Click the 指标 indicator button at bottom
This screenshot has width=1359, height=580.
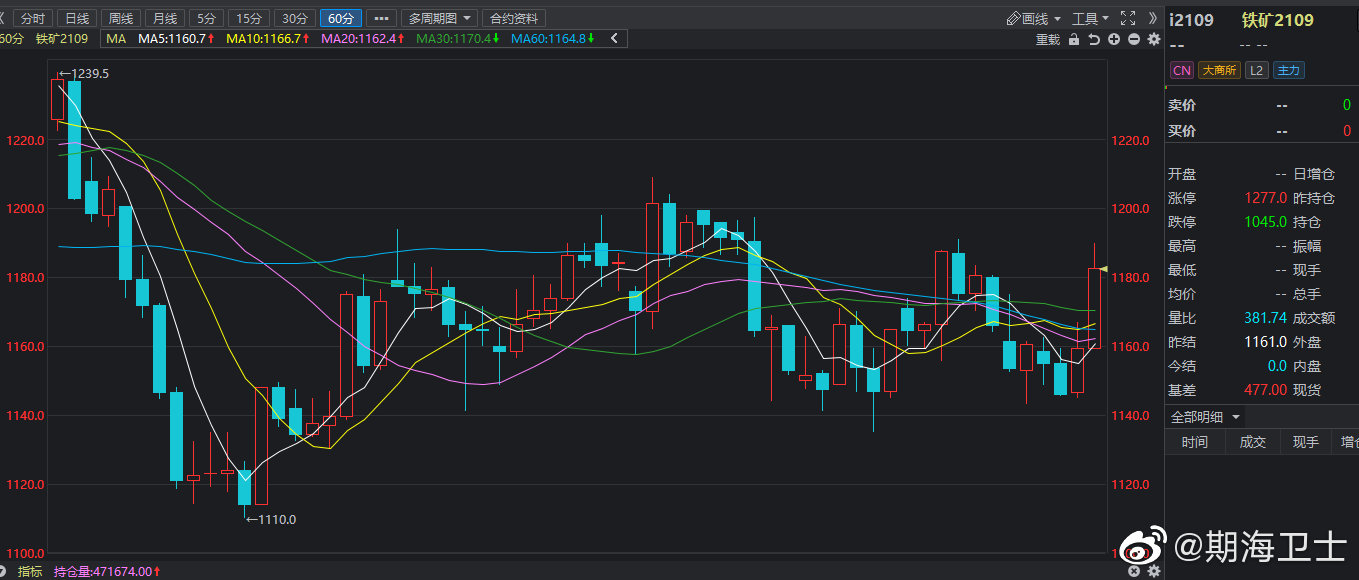pos(30,571)
